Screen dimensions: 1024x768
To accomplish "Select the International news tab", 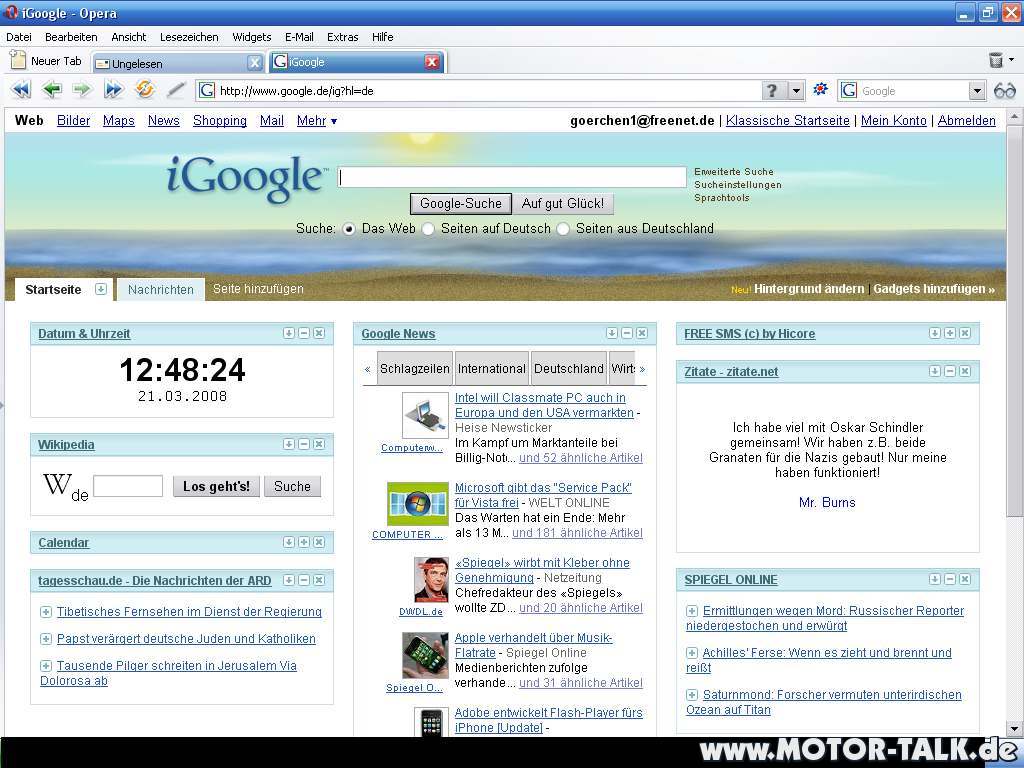I will (492, 369).
